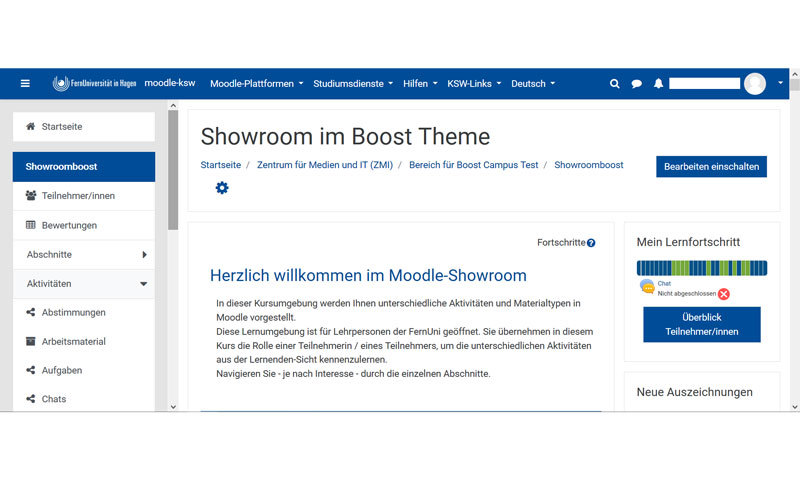Screen dimensions: 800x480
Task: Click the Mein Lernfortschritt progress bar
Action: click(x=702, y=268)
